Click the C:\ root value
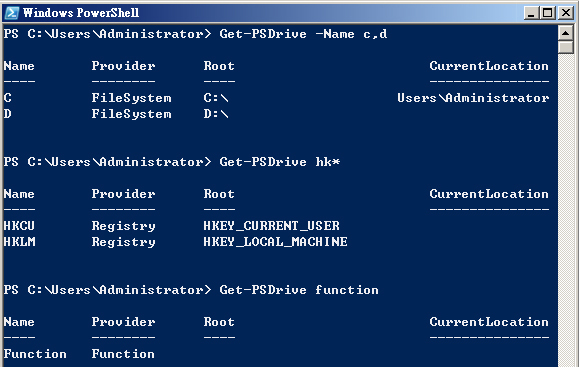 216,98
